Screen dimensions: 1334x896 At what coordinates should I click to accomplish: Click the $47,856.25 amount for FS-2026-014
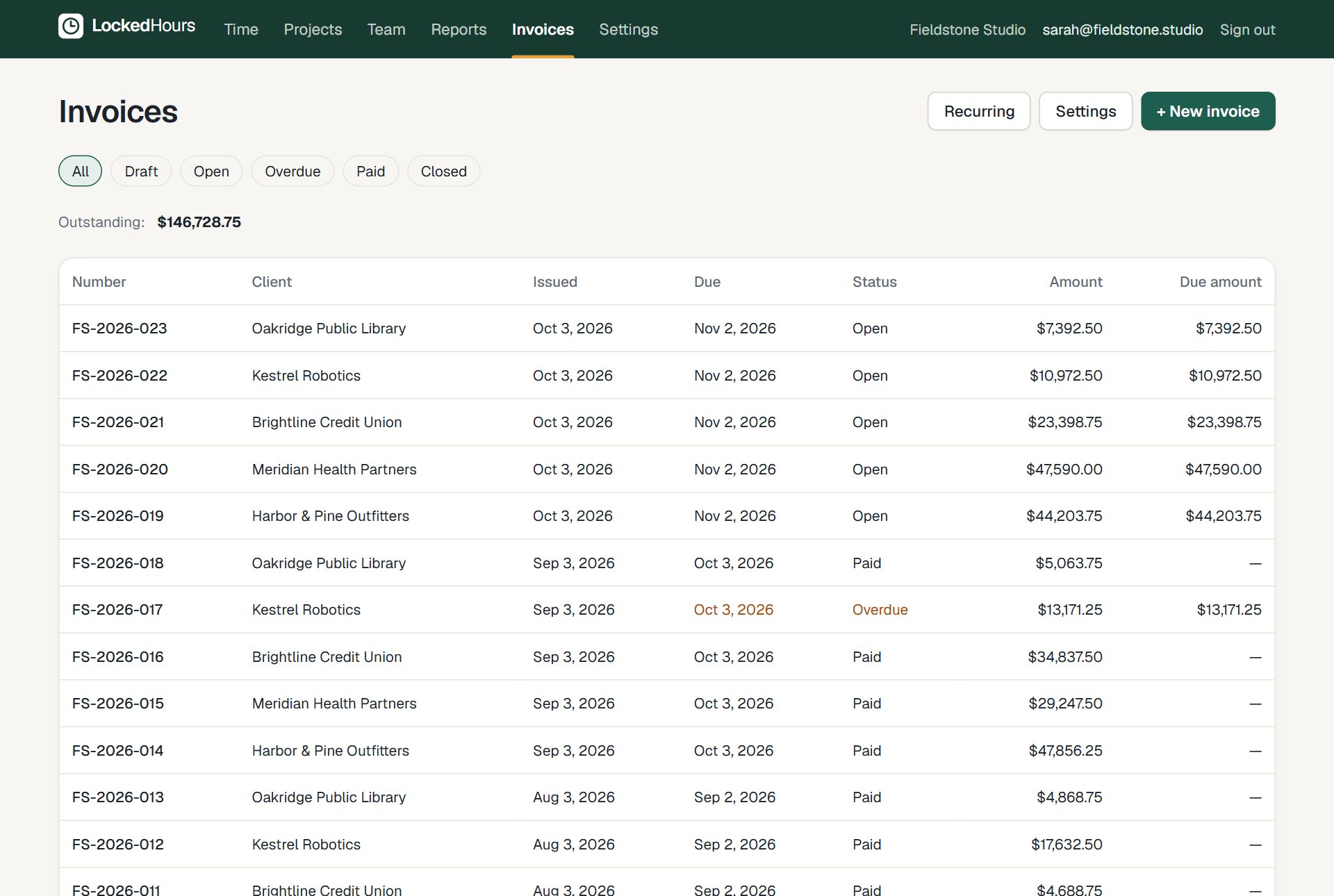[x=1066, y=751]
